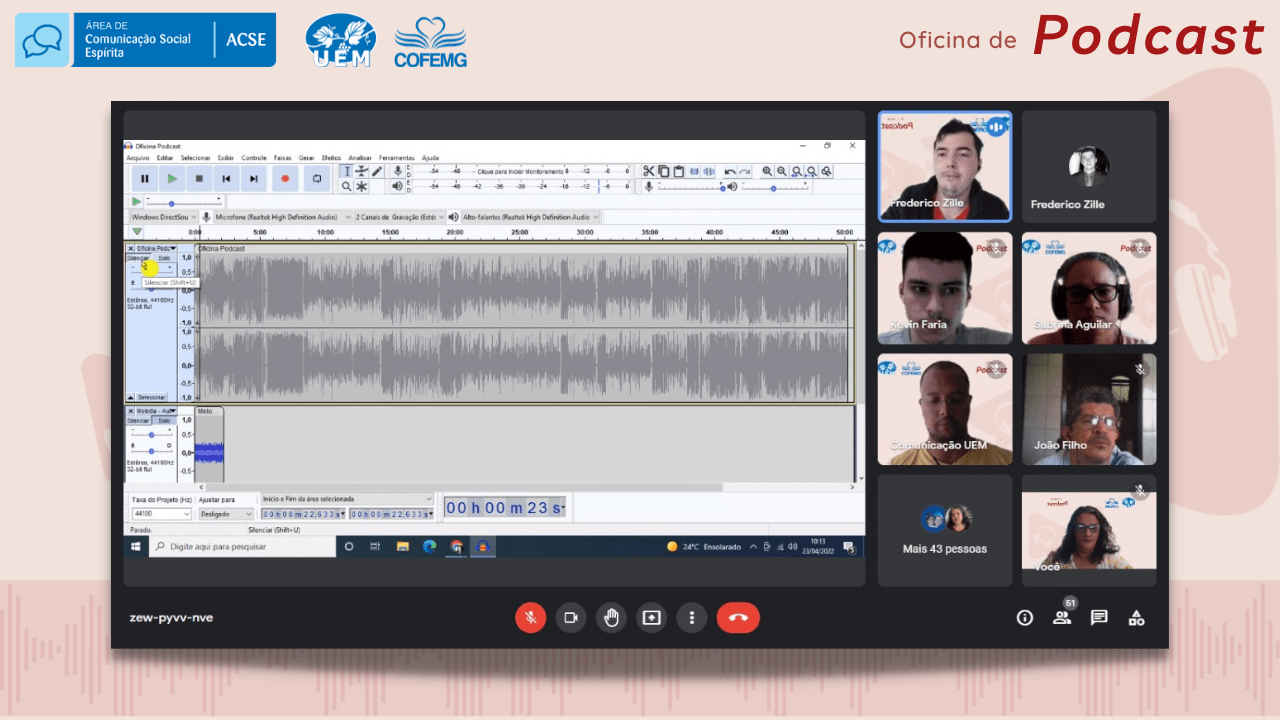Toggle microphone mute in the Meet call
1280x720 pixels.
(531, 618)
